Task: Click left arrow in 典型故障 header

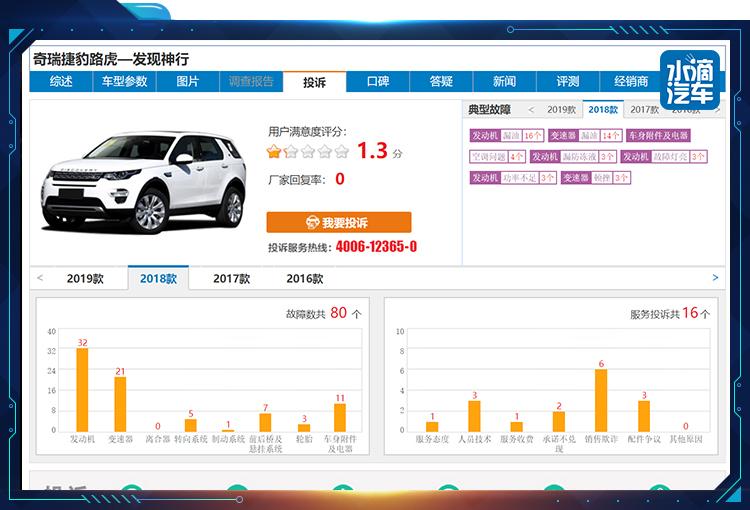Action: (531, 110)
